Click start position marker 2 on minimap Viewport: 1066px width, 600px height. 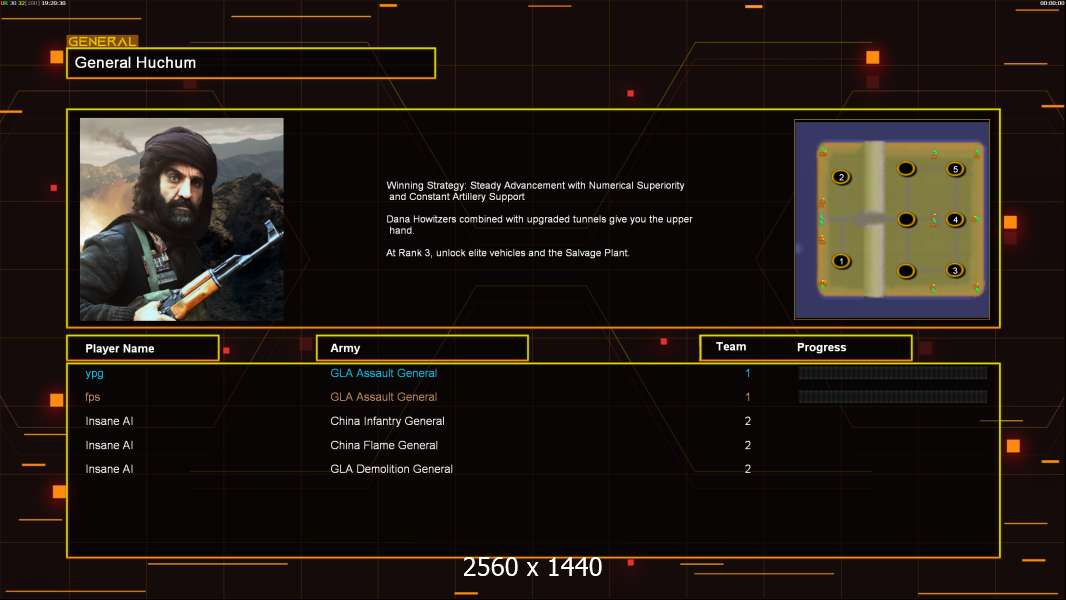point(842,177)
